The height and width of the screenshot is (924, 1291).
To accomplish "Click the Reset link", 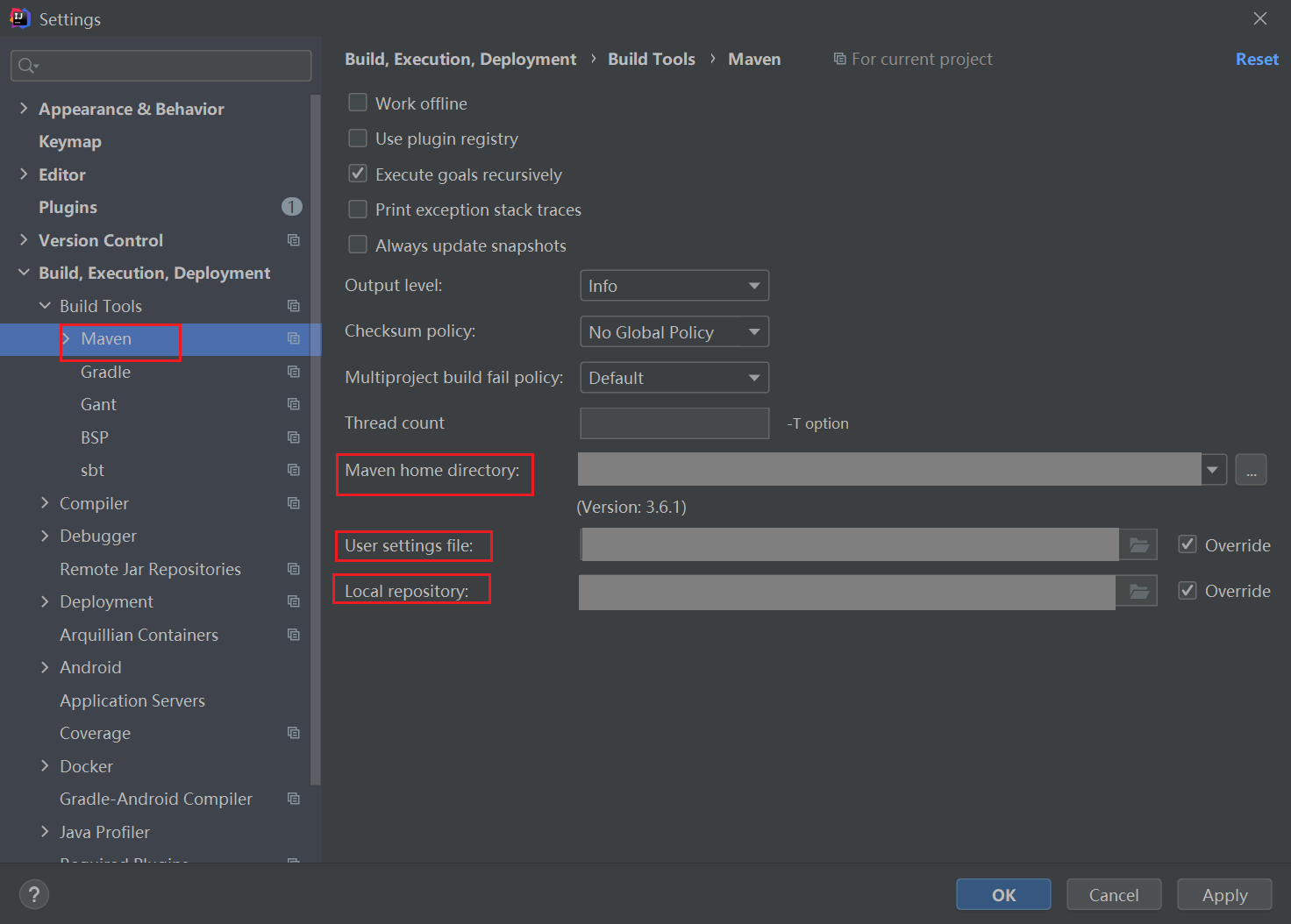I will coord(1256,59).
